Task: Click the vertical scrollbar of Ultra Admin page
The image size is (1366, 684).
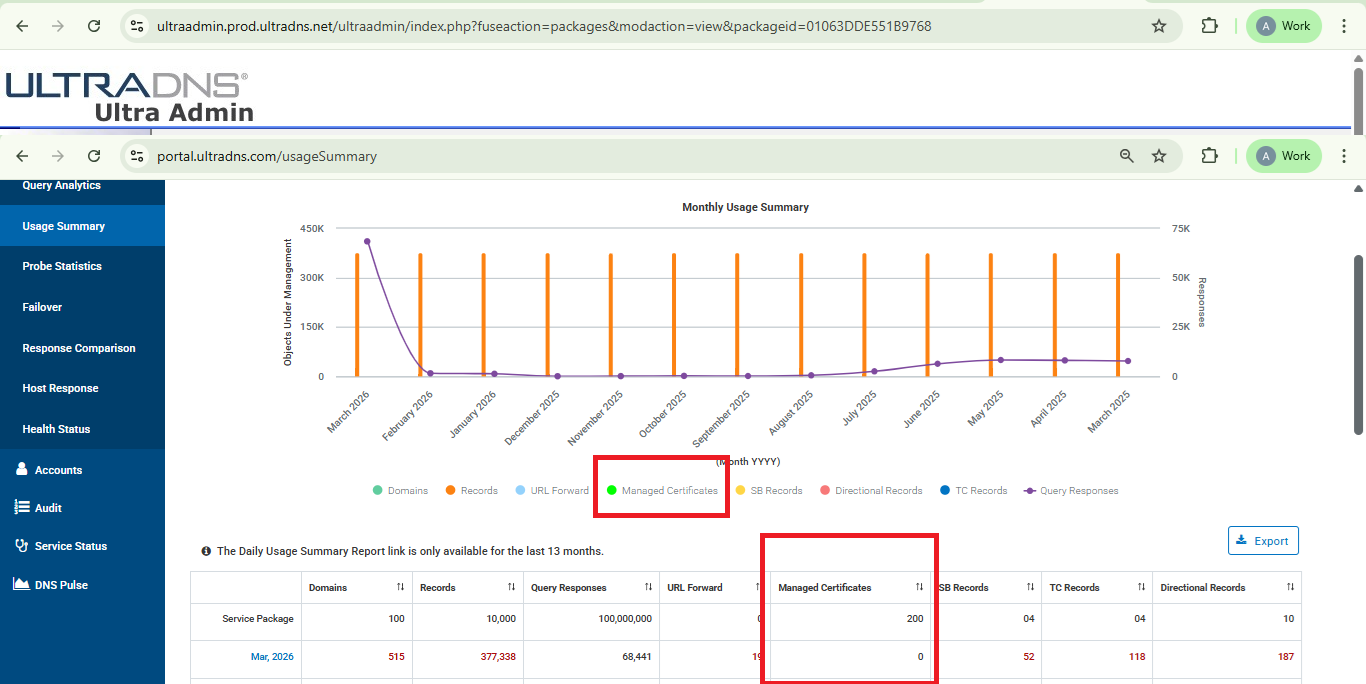Action: (x=1358, y=100)
